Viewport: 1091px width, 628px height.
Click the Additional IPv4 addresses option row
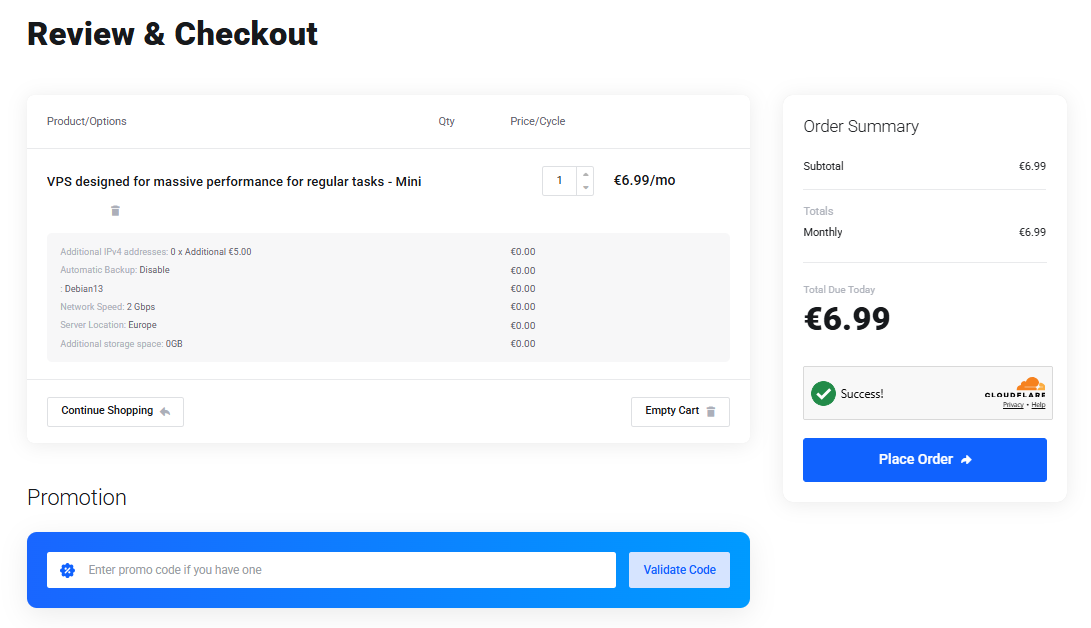(156, 252)
